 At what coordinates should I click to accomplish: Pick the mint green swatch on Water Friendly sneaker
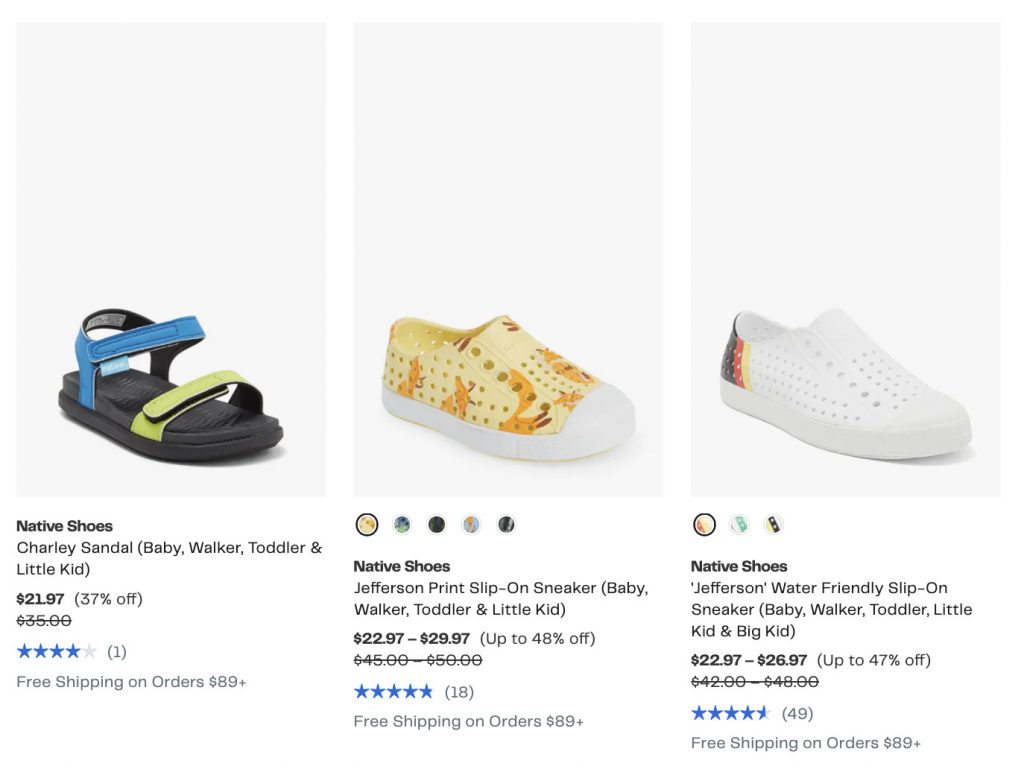[x=739, y=524]
